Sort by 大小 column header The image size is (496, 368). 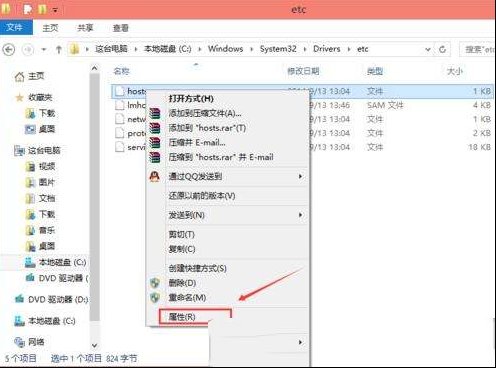pyautogui.click(x=455, y=71)
